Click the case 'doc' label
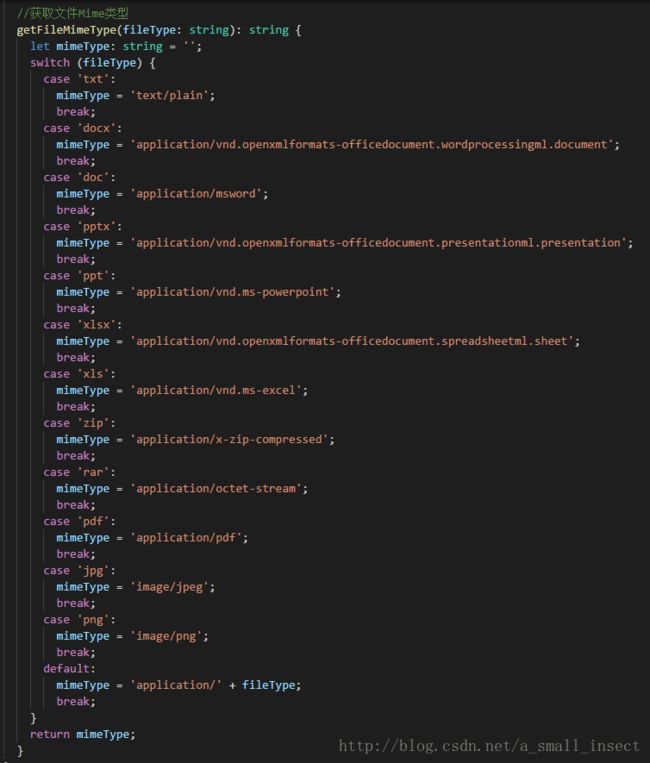Image resolution: width=650 pixels, height=763 pixels. tap(79, 177)
